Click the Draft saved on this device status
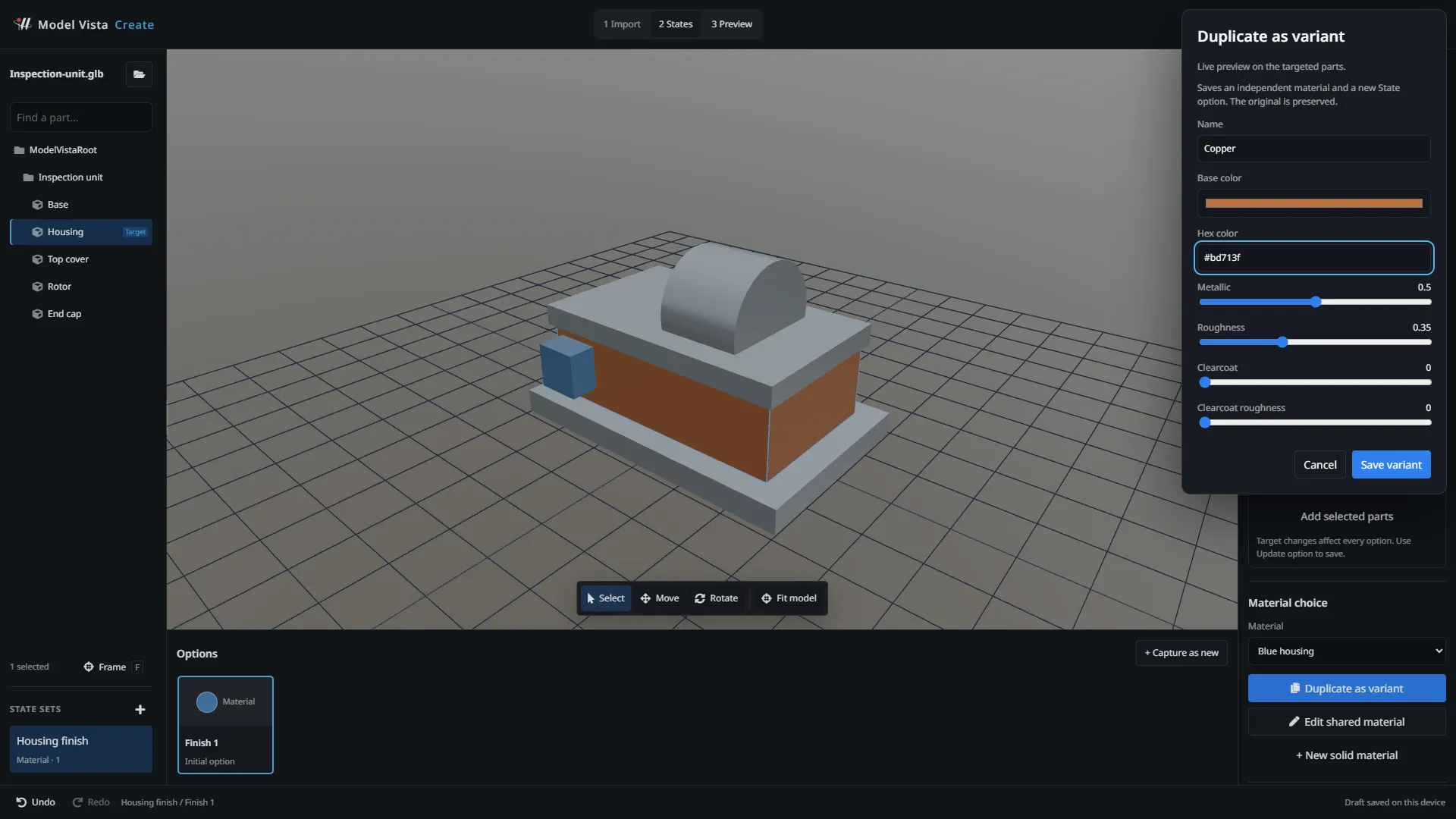1456x819 pixels. click(x=1395, y=802)
